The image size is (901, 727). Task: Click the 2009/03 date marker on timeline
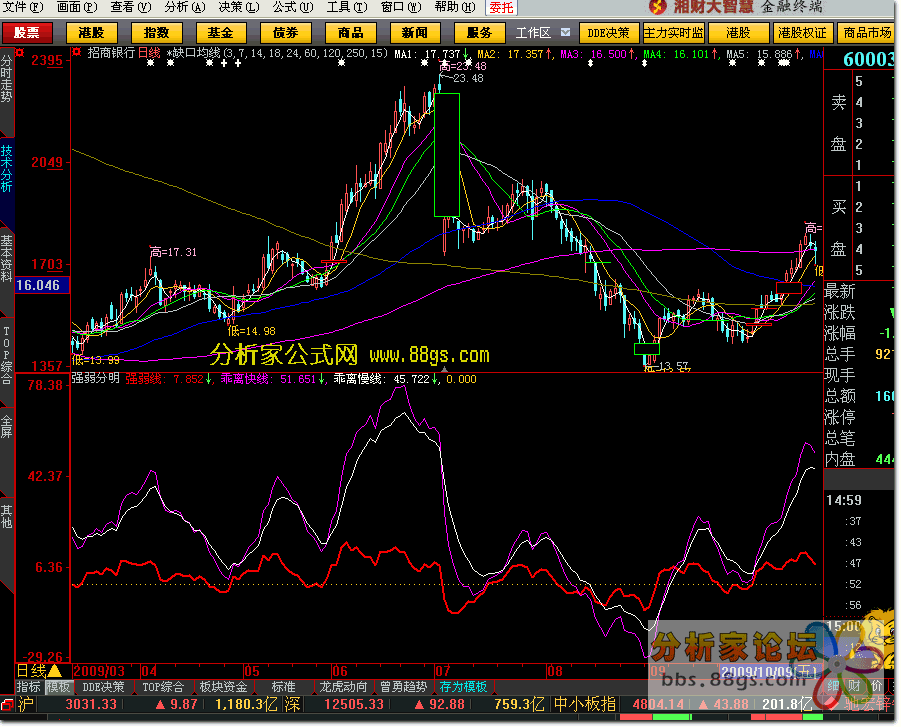click(x=99, y=671)
